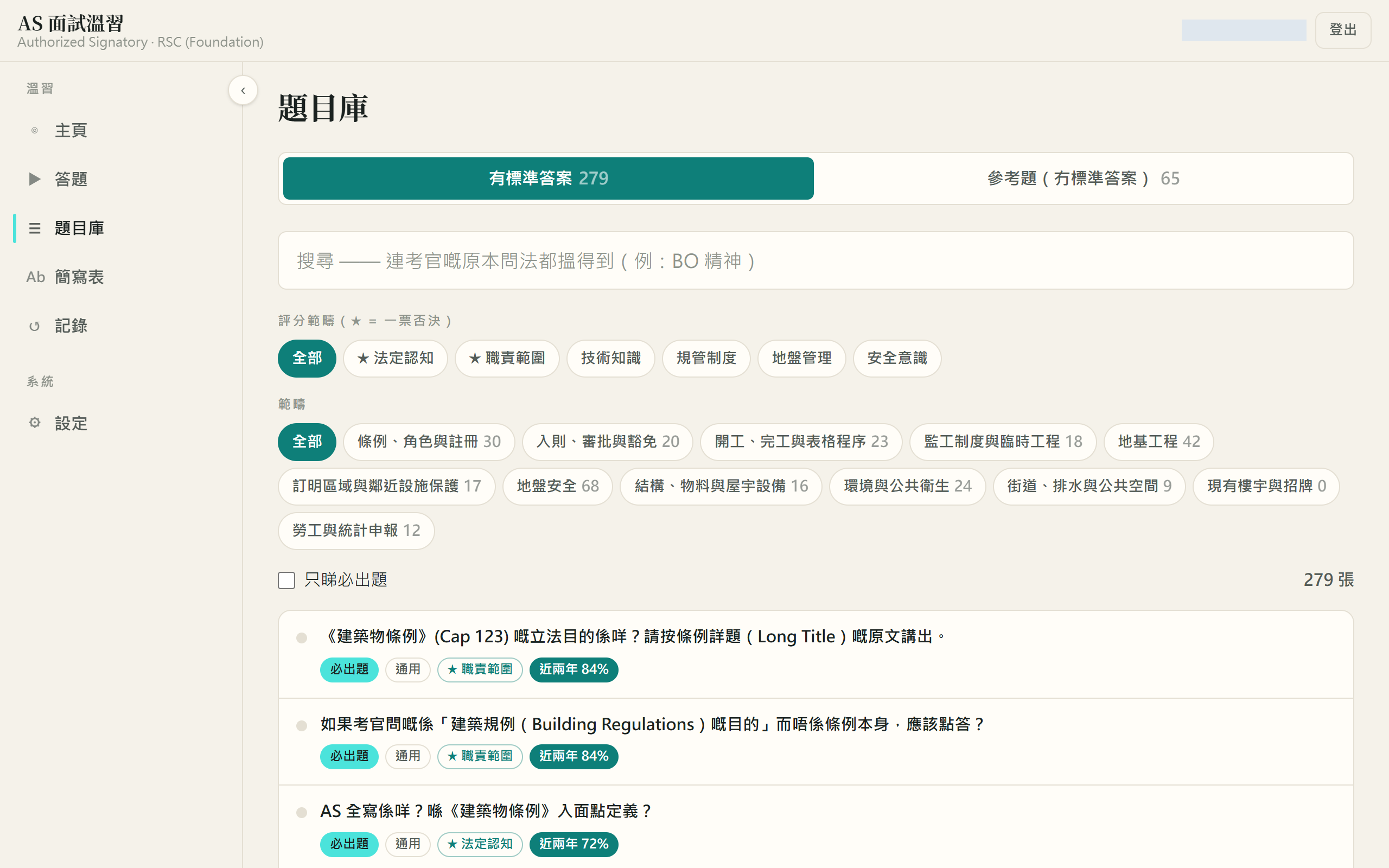Filter by 現有樓宇與招牌 0
The width and height of the screenshot is (1389, 868).
coord(1266,486)
